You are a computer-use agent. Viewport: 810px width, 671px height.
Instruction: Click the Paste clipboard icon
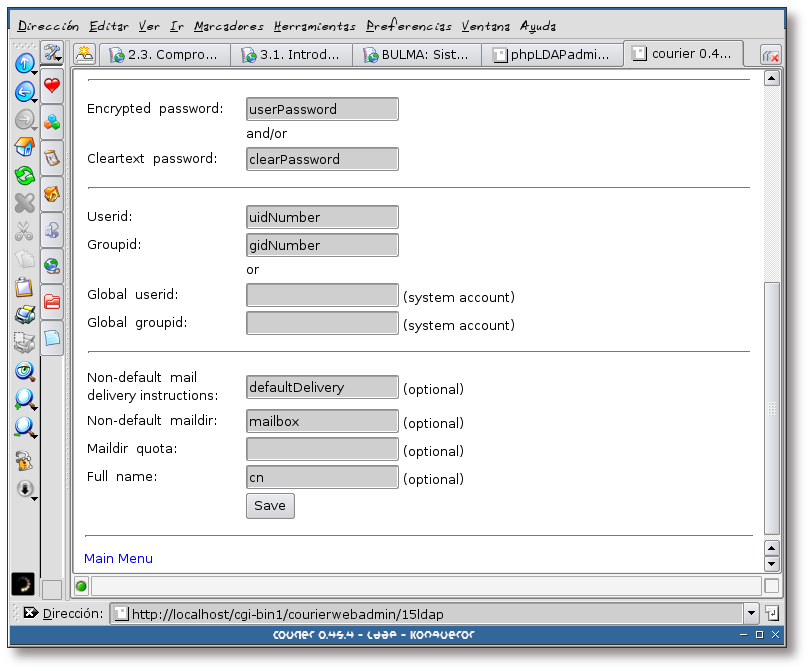click(x=24, y=288)
